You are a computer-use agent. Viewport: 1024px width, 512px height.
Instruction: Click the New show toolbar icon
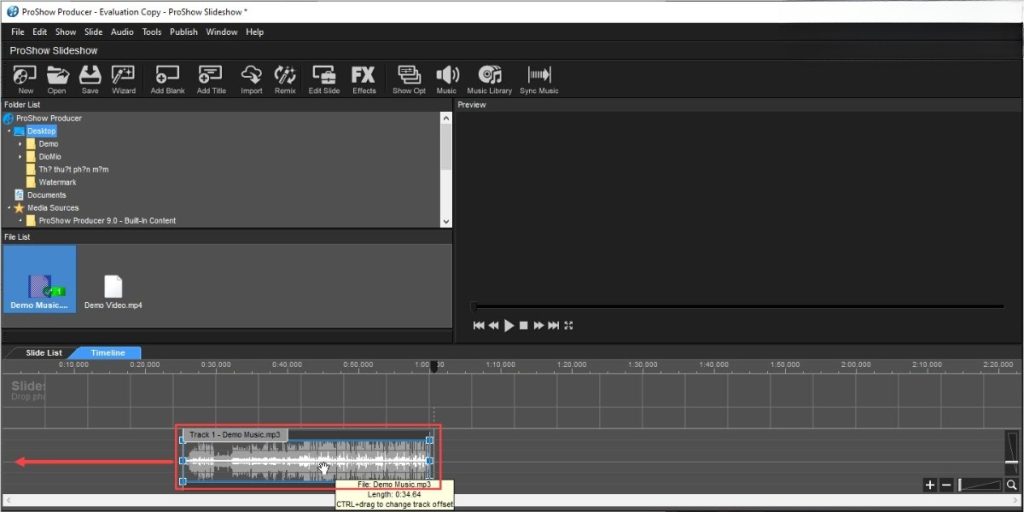25,80
